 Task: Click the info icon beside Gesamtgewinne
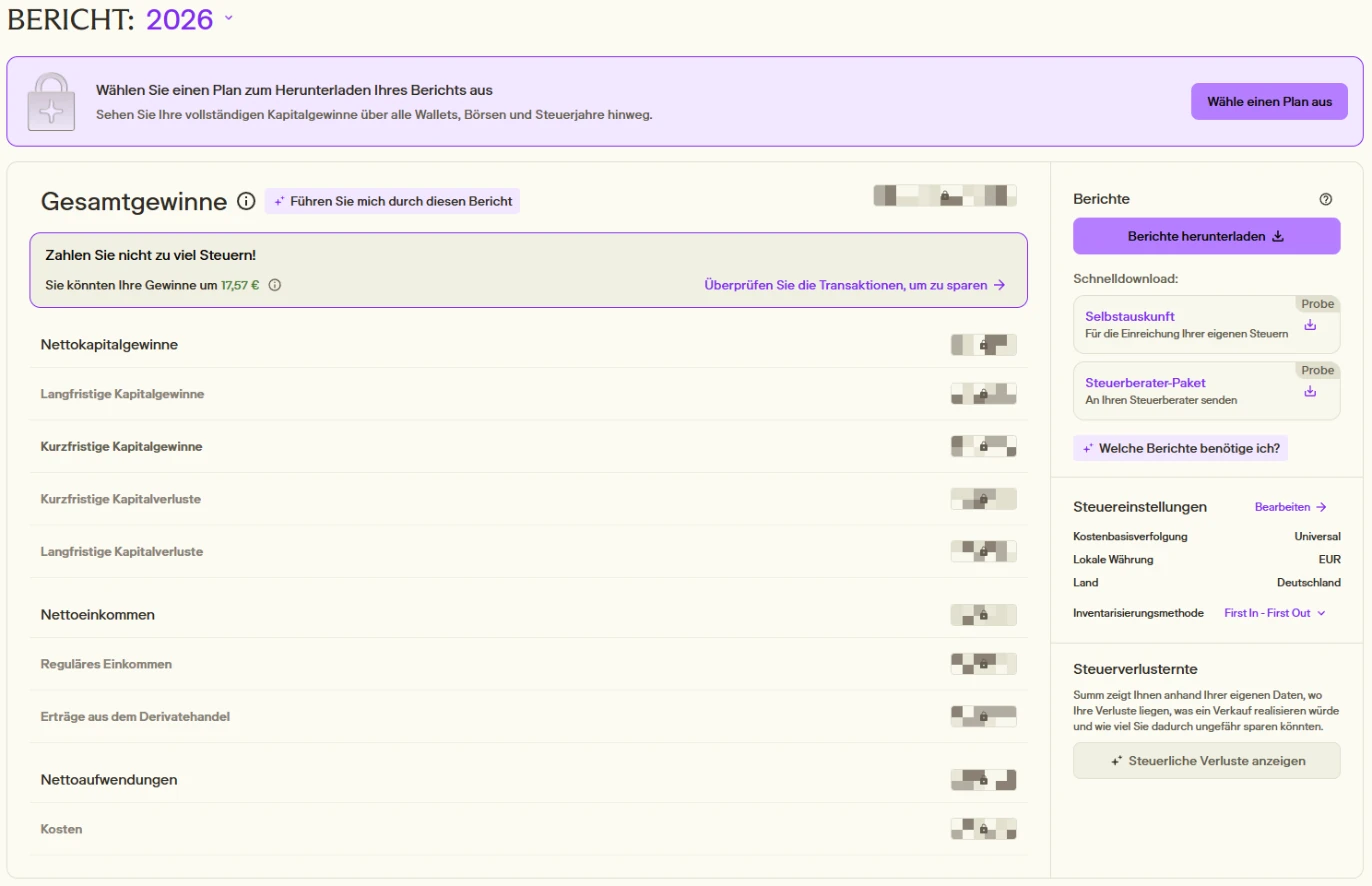pos(246,201)
